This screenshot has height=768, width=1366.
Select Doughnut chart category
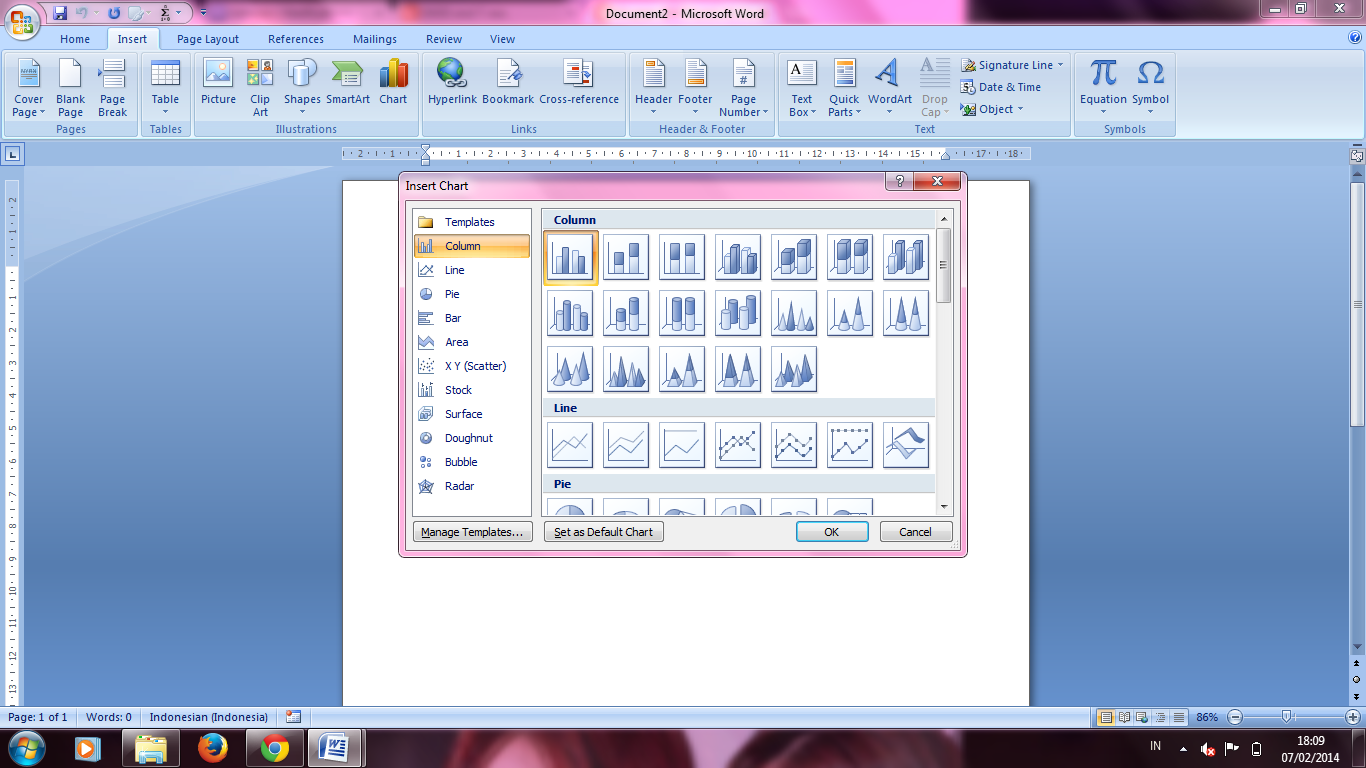click(x=471, y=438)
